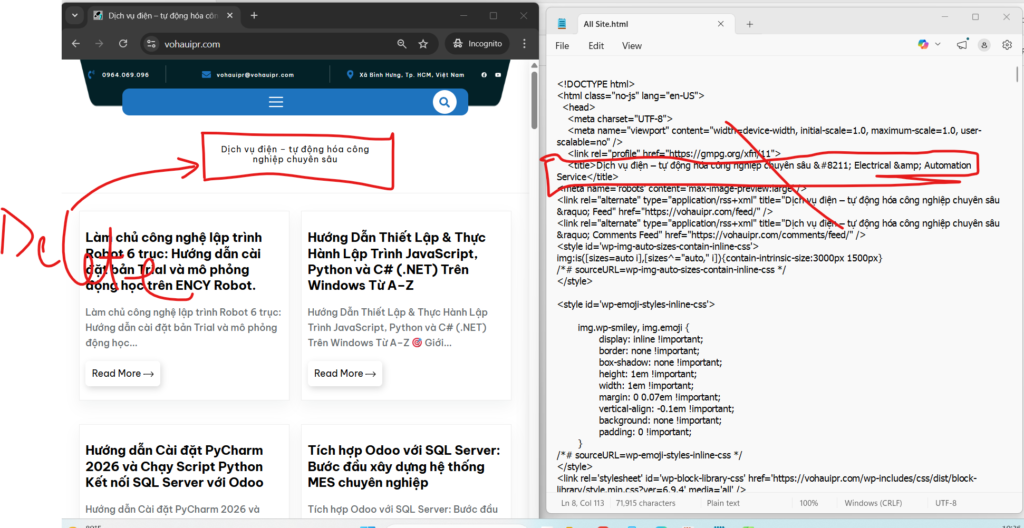Expand the Copilot dropdown in Notepad
Image resolution: width=1024 pixels, height=528 pixels.
point(938,45)
